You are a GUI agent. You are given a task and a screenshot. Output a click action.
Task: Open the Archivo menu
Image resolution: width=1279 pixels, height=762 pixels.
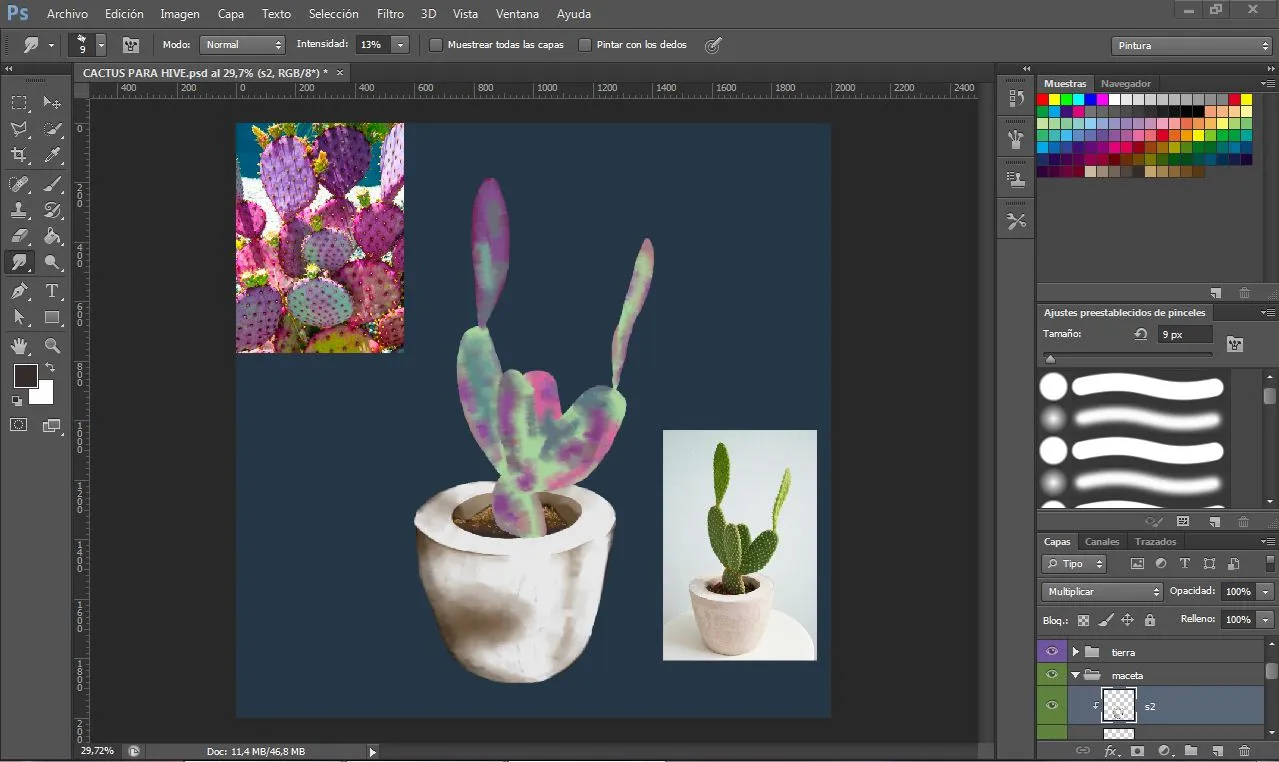point(67,14)
